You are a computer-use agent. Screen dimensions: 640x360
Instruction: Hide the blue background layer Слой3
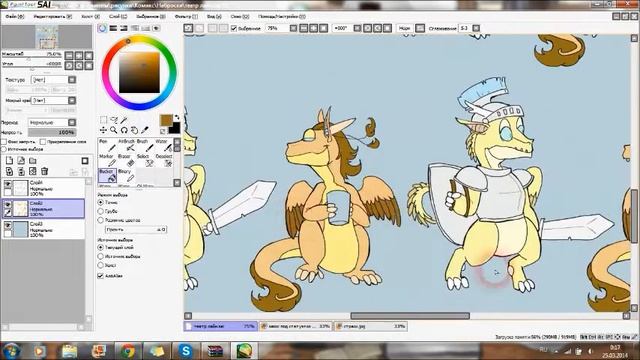tap(7, 225)
